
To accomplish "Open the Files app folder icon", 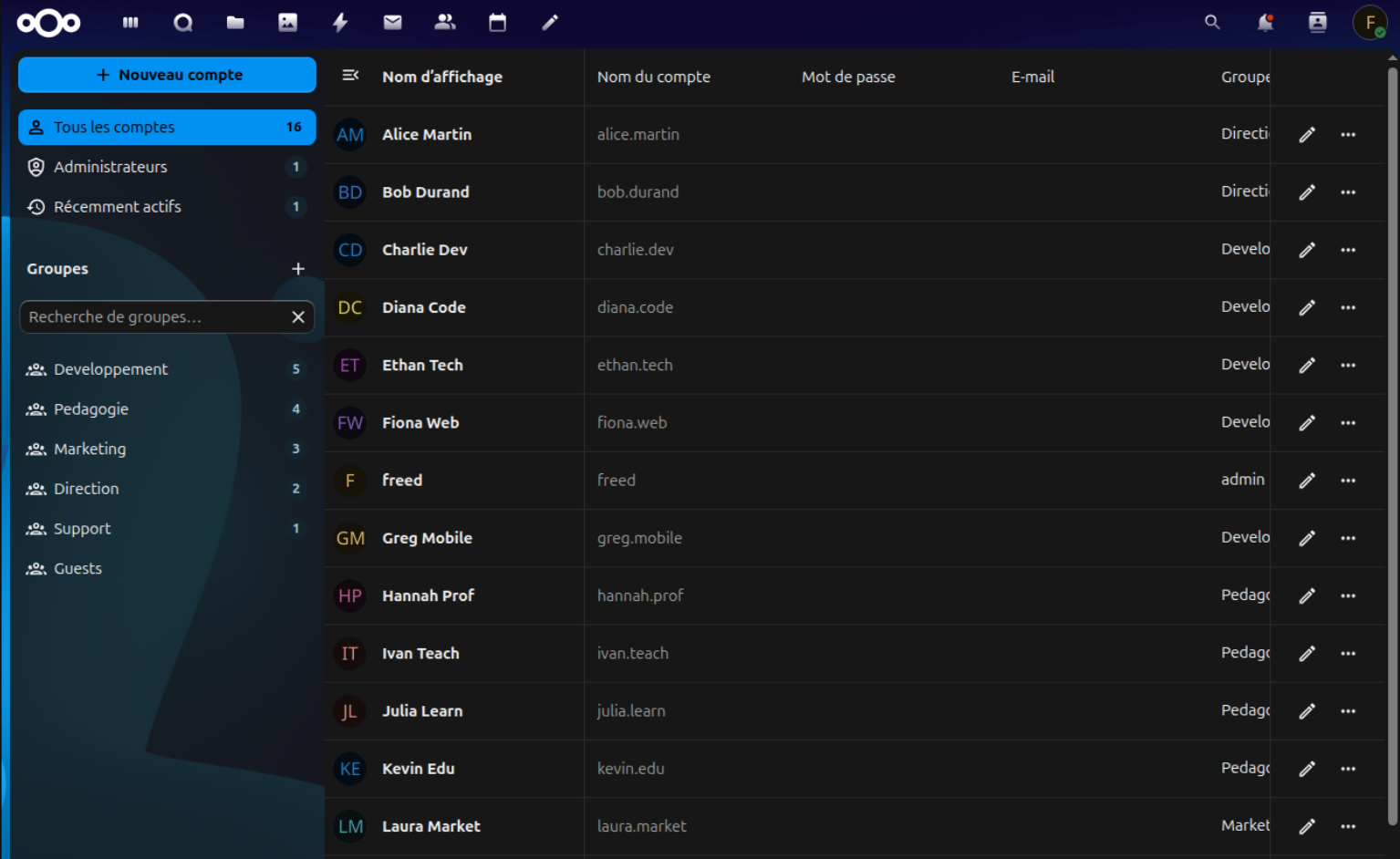I will click(x=235, y=23).
